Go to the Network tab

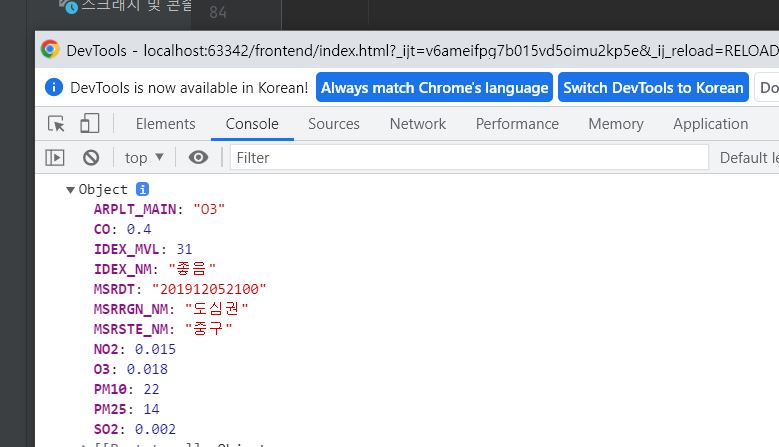417,124
